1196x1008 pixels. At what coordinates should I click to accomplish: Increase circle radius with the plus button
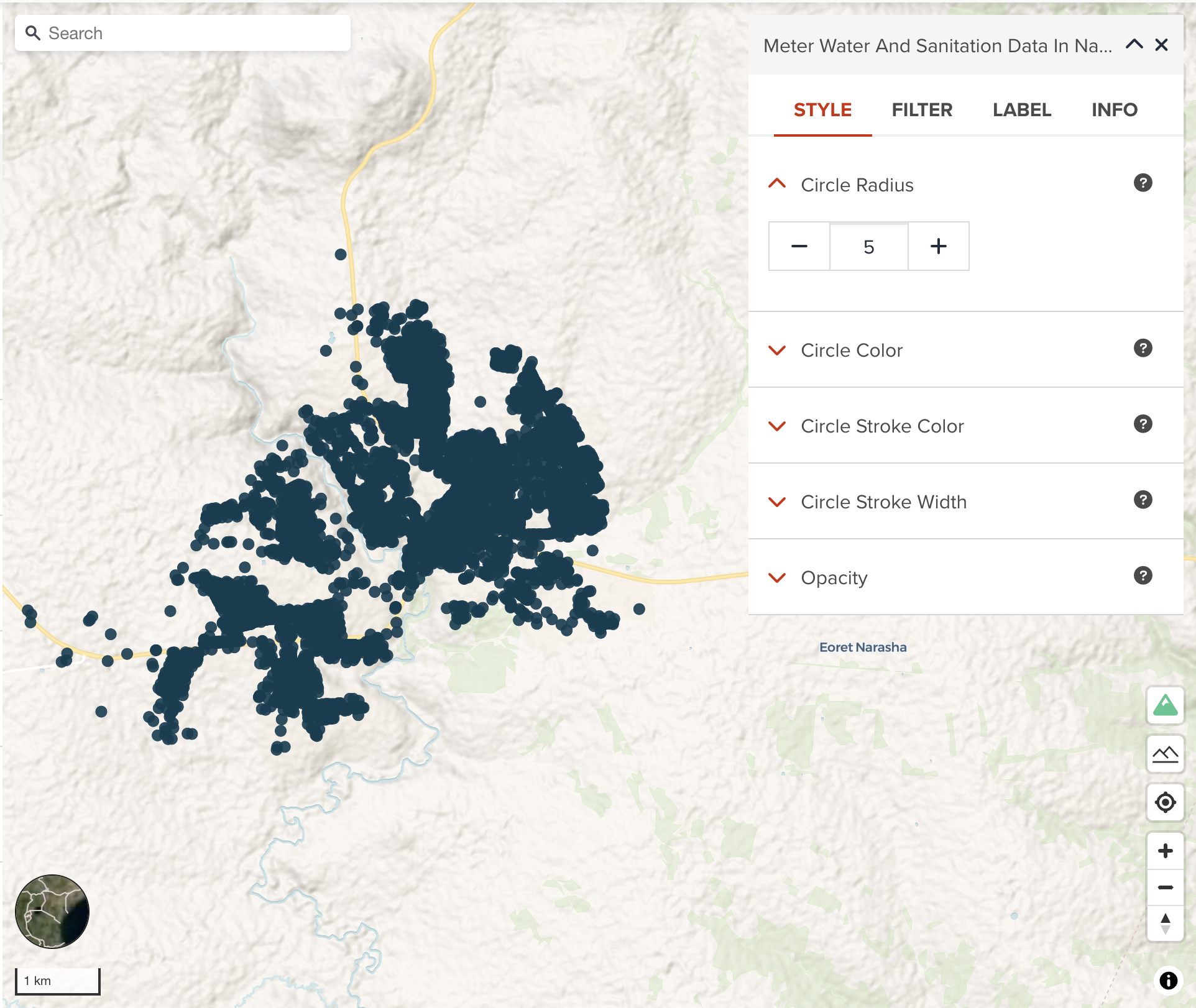point(938,247)
